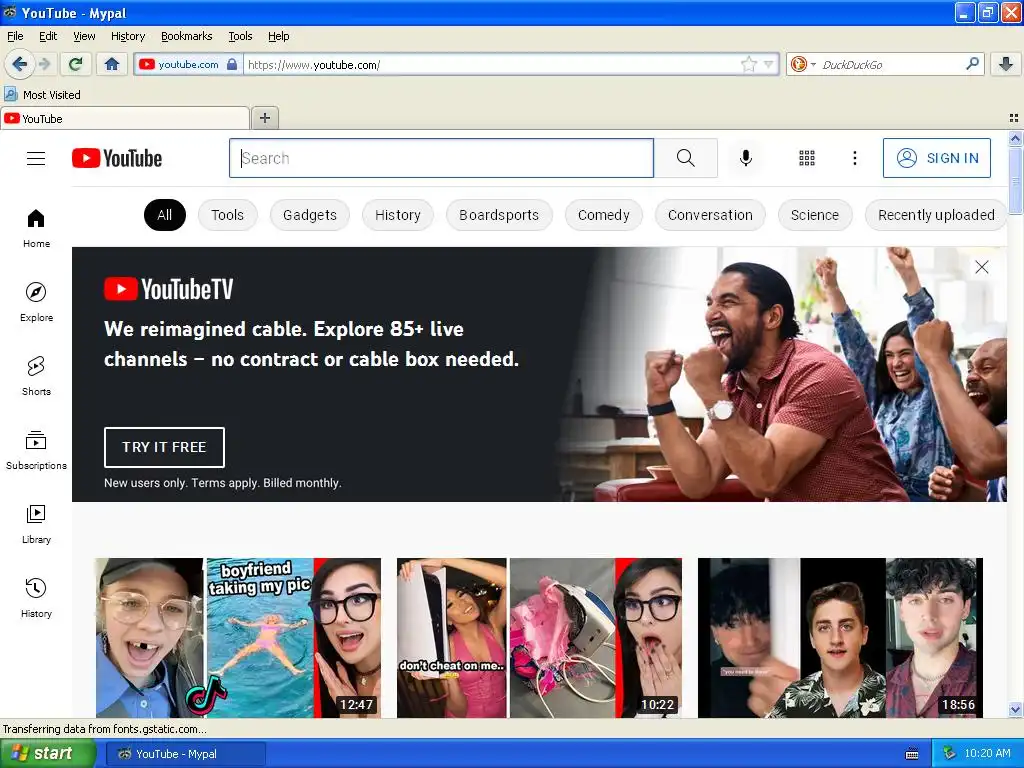This screenshot has height=768, width=1024.
Task: Bookmark this page with star icon
Action: [748, 64]
